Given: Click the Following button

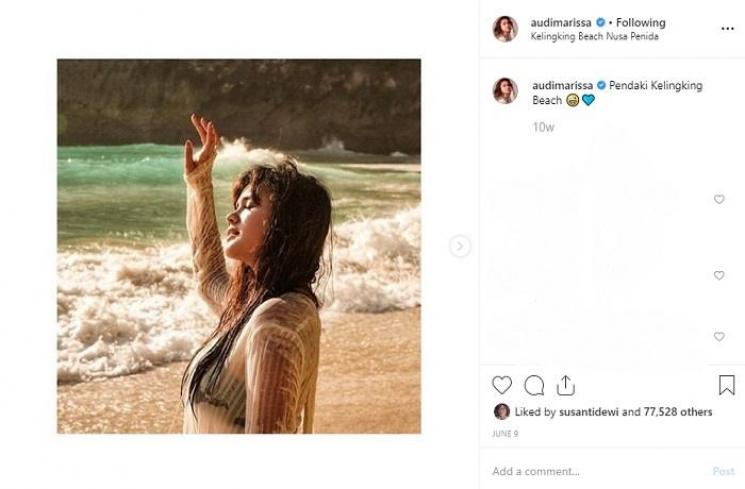Looking at the screenshot, I should [641, 22].
